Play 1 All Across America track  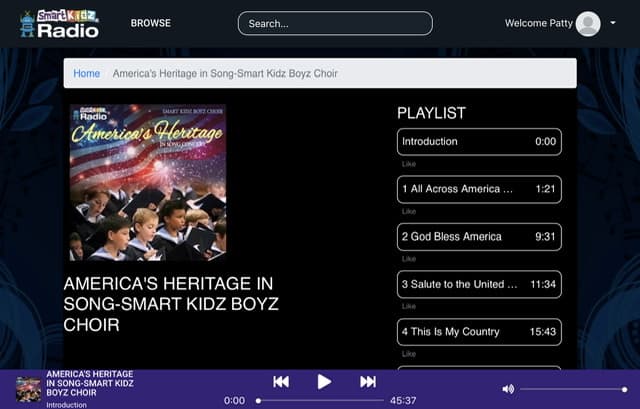tap(479, 189)
